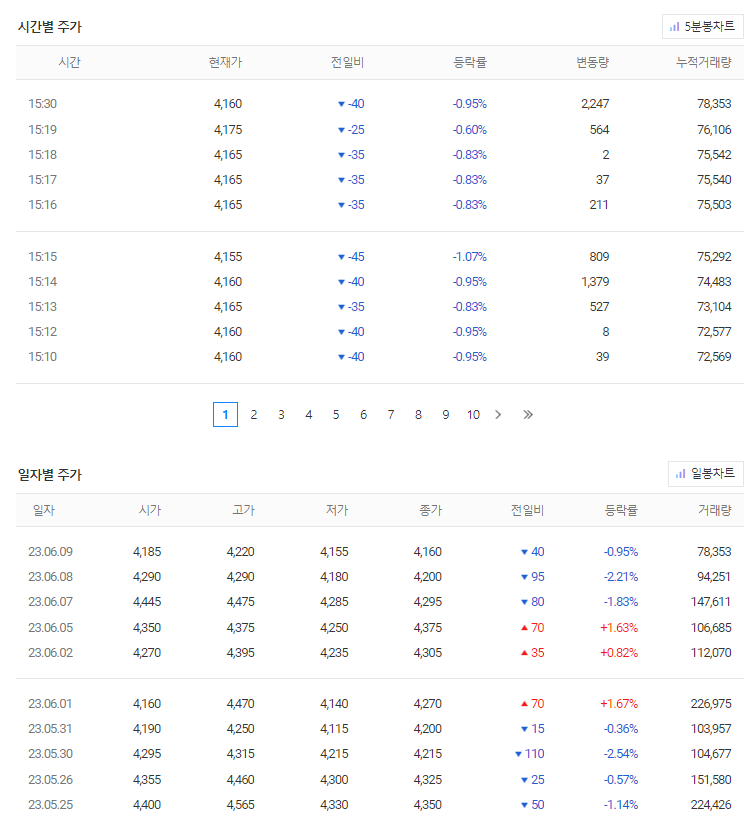
Task: Click the bar chart icon in 일봉차트
Action: coord(681,474)
